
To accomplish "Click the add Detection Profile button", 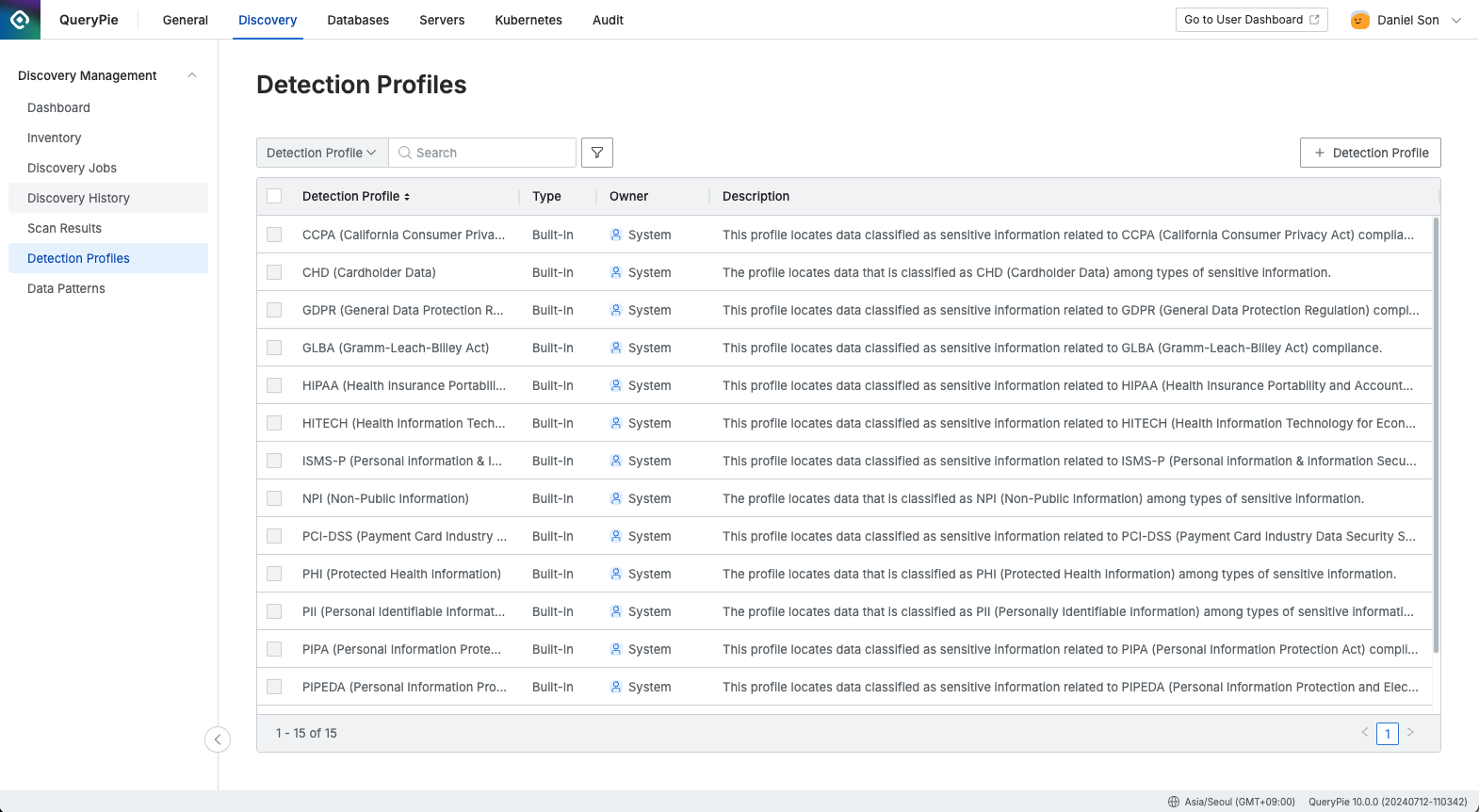I will pos(1370,153).
